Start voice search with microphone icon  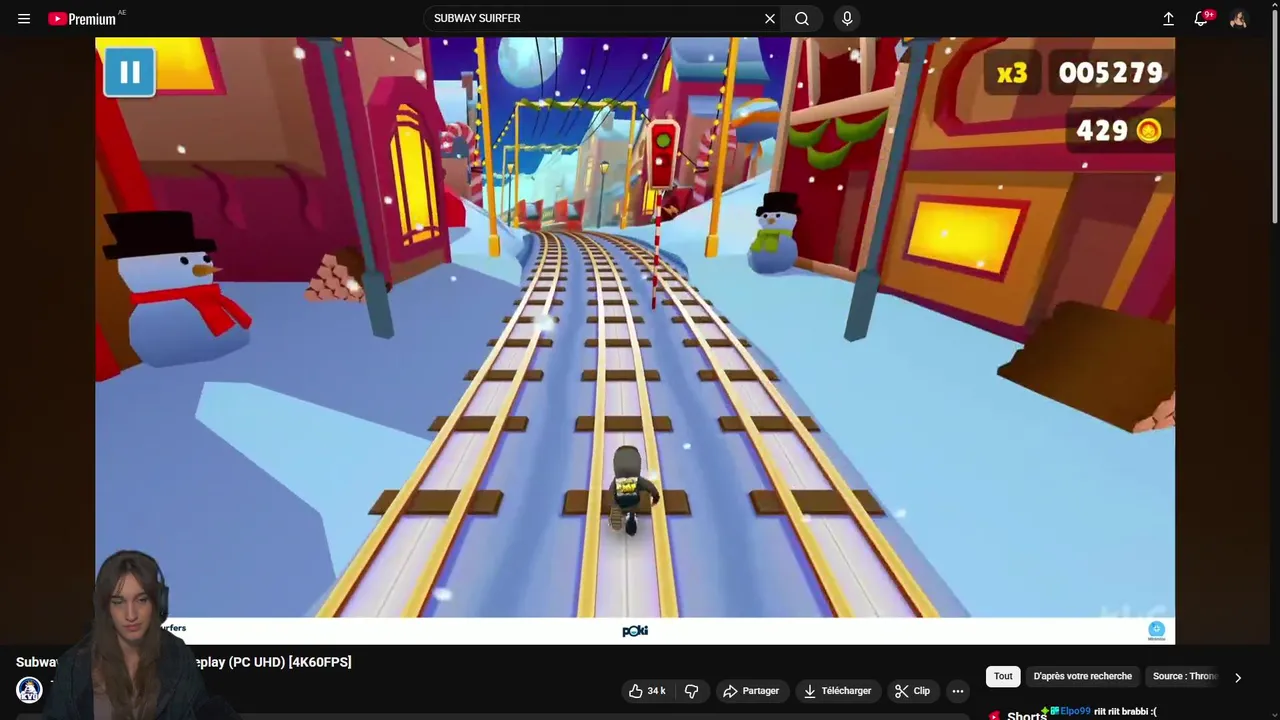[847, 18]
